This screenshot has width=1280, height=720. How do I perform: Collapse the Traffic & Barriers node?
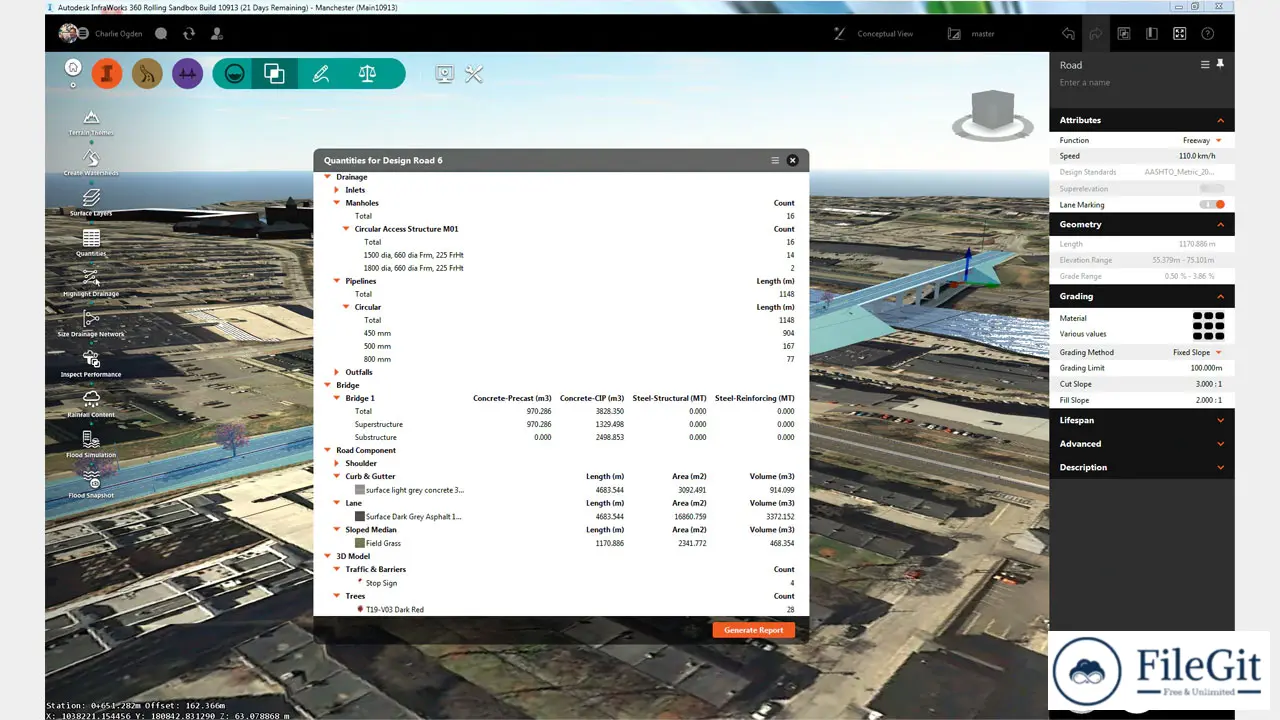click(337, 569)
